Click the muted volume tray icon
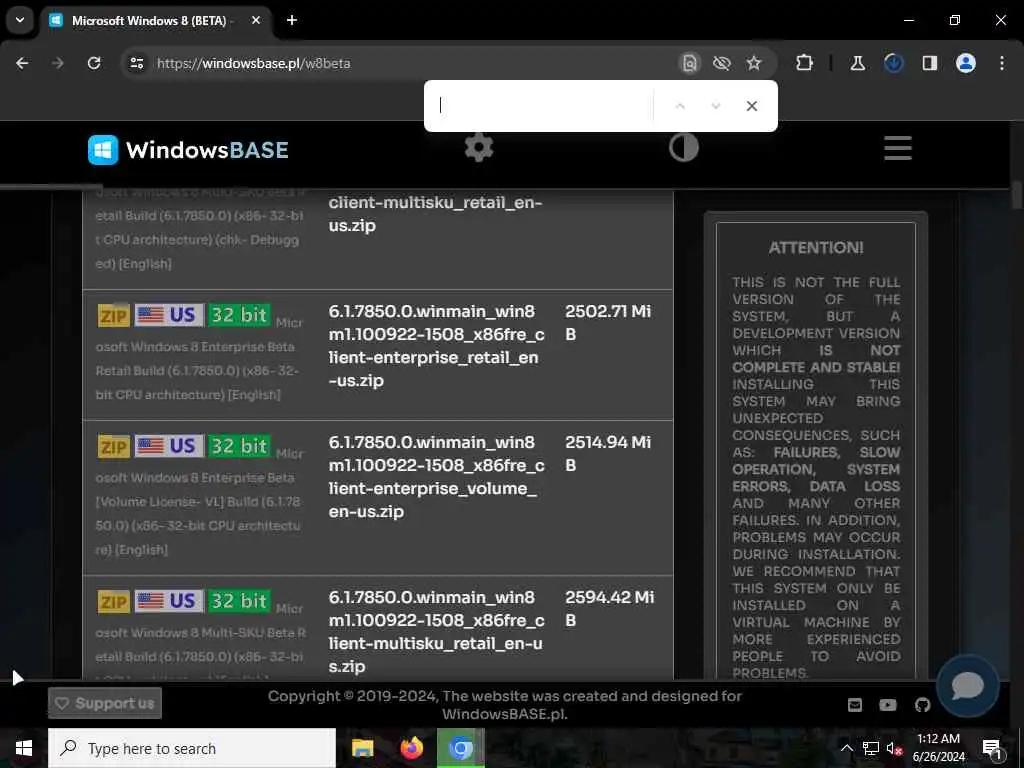The image size is (1024, 768). point(893,748)
